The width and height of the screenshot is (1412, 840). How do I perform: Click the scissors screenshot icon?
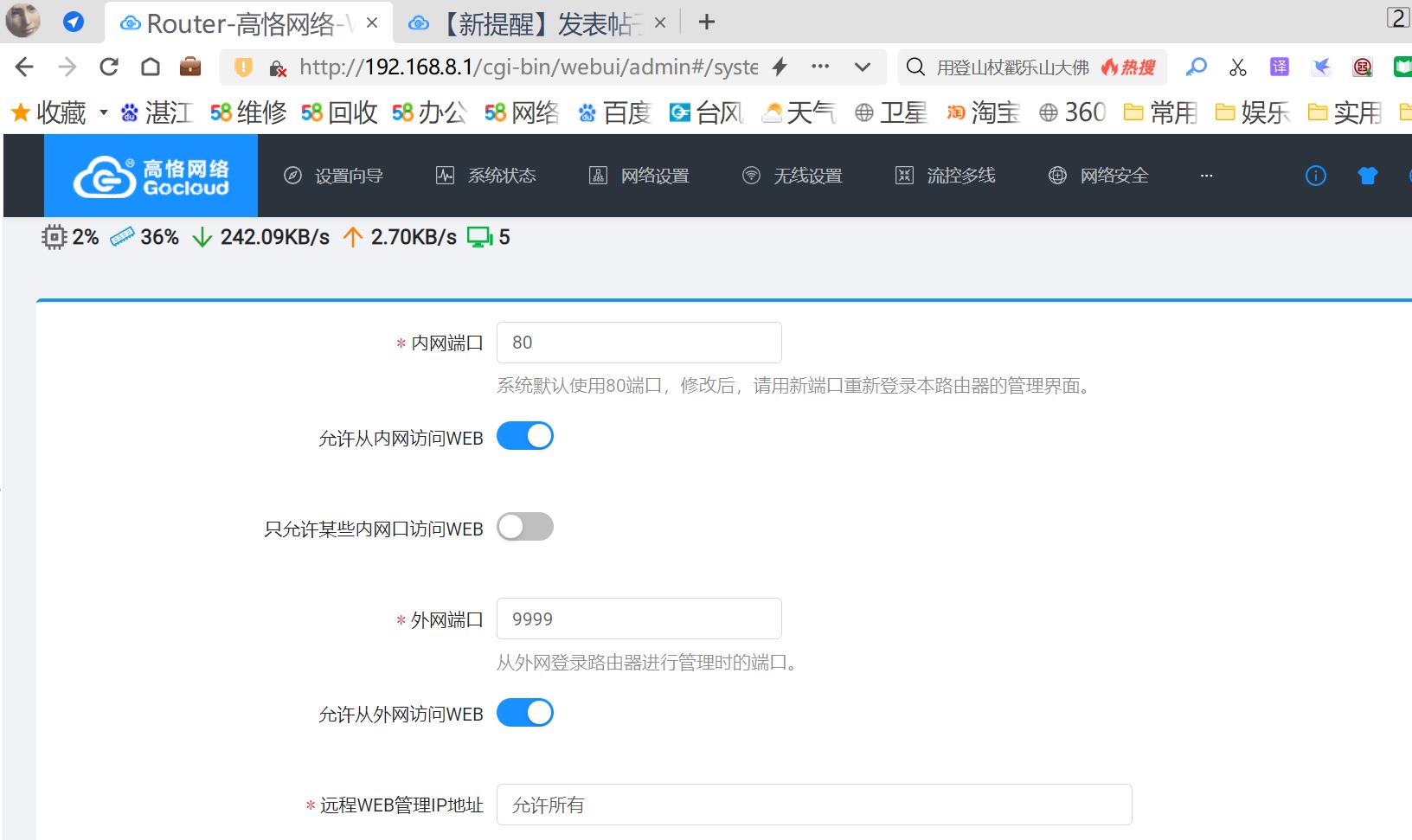point(1237,67)
